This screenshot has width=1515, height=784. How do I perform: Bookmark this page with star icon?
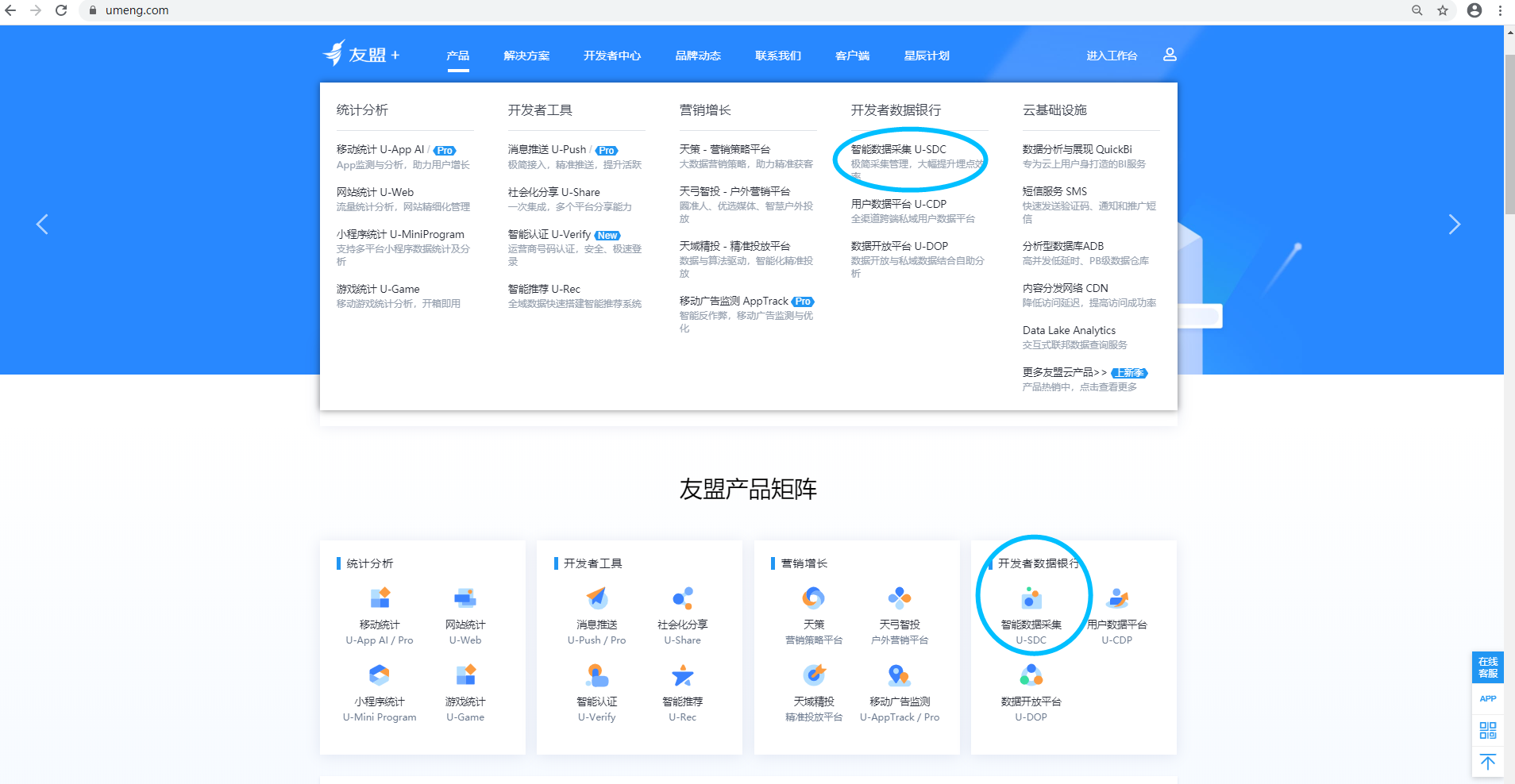pos(1443,10)
